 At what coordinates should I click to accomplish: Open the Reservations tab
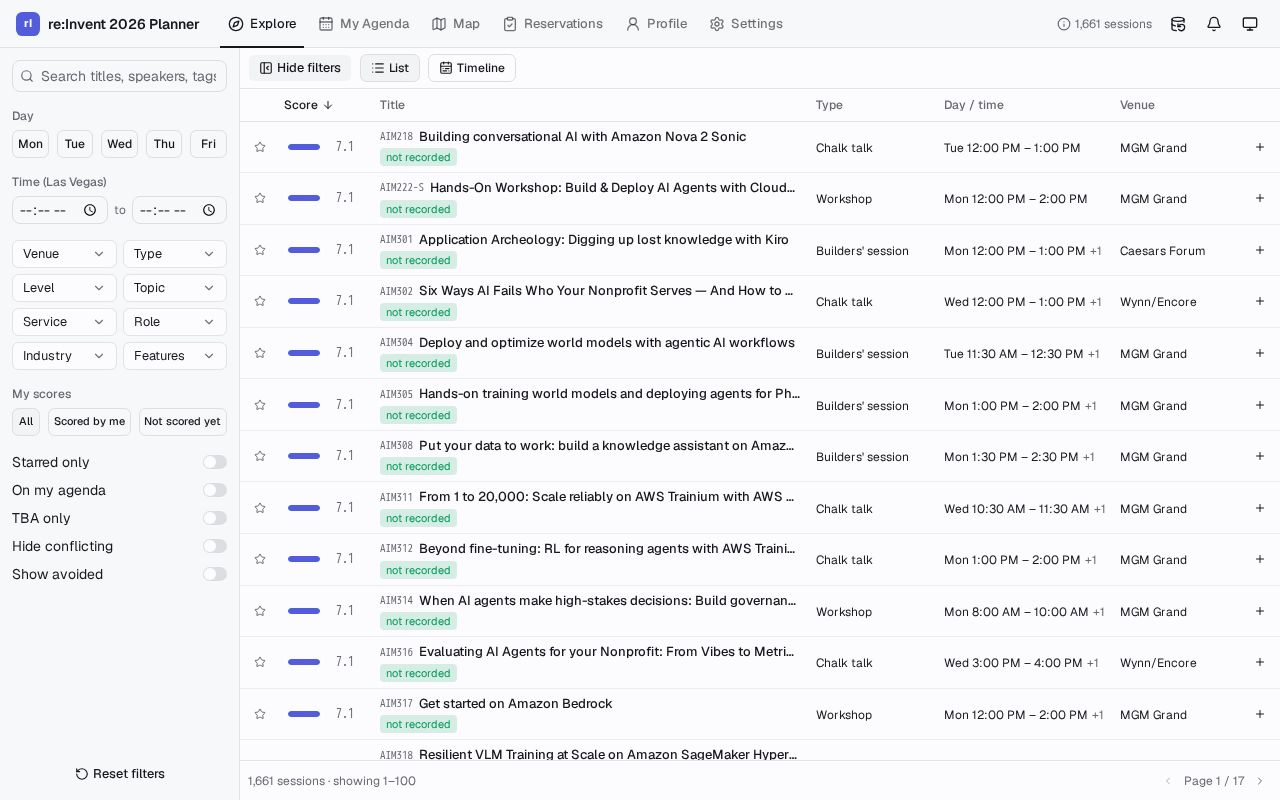point(553,24)
